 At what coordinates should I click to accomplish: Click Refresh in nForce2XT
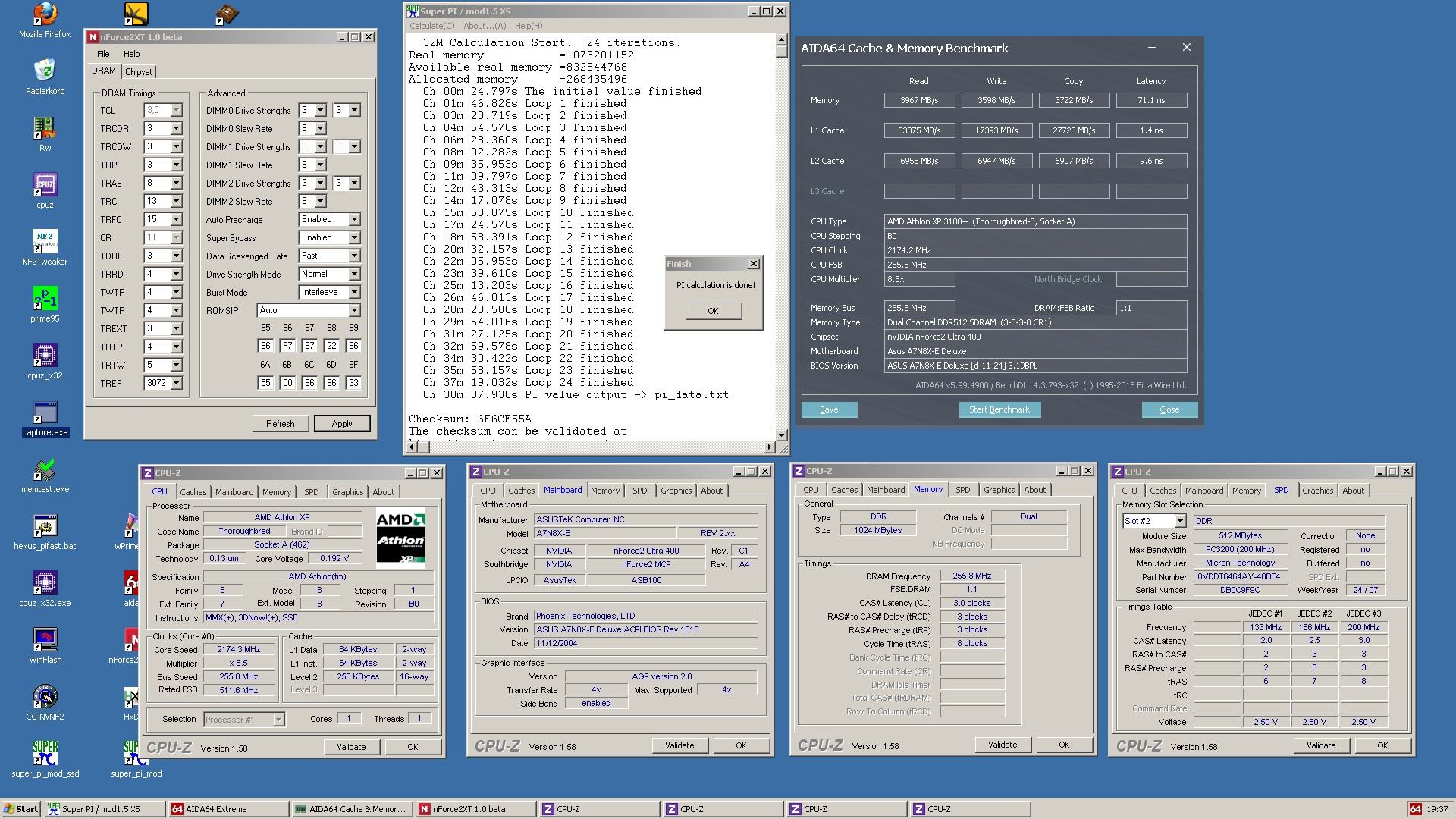click(x=281, y=424)
